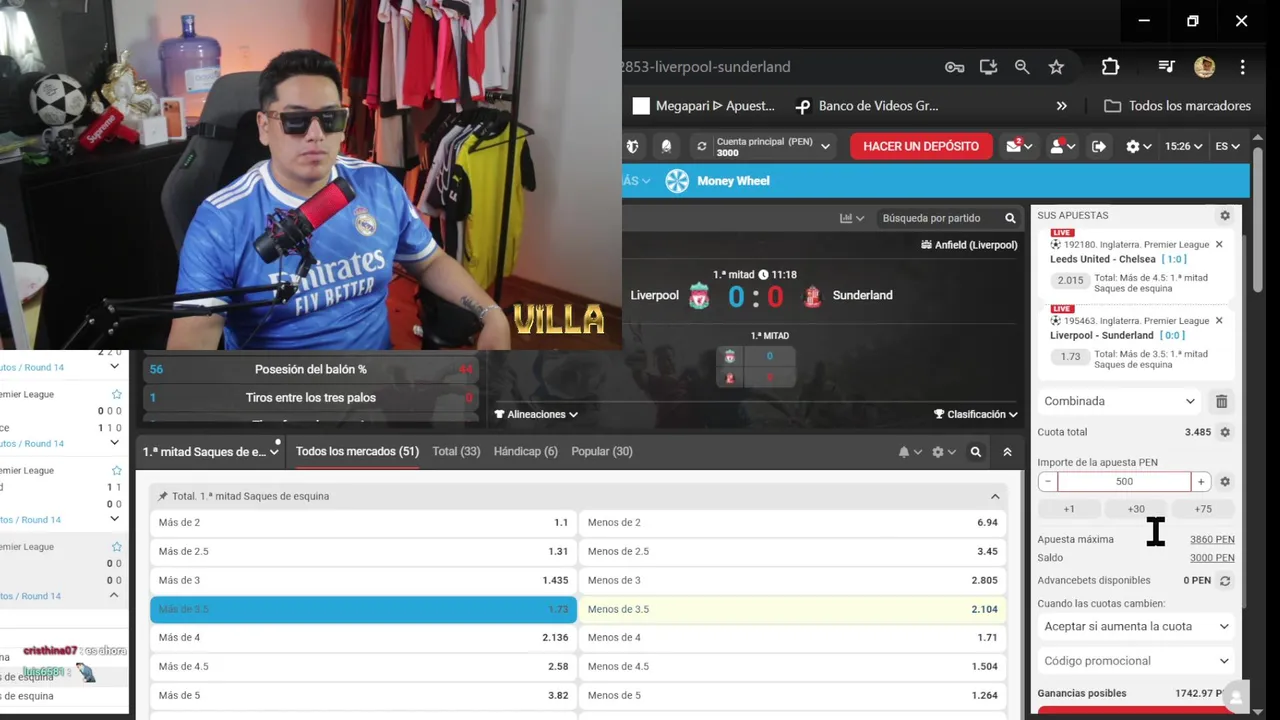Click the 3860 PEN maximum bet link
This screenshot has width=1280, height=720.
tap(1212, 539)
